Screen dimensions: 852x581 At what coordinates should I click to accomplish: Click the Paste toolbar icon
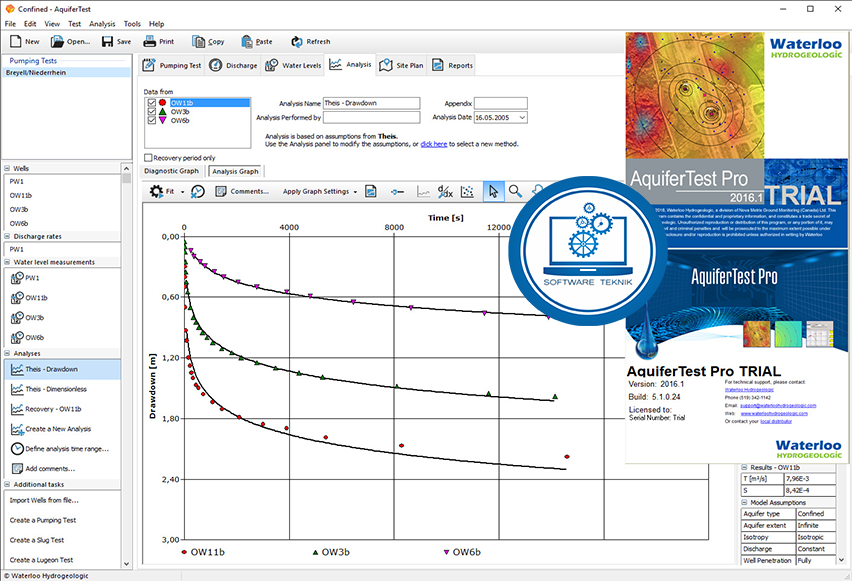[247, 41]
